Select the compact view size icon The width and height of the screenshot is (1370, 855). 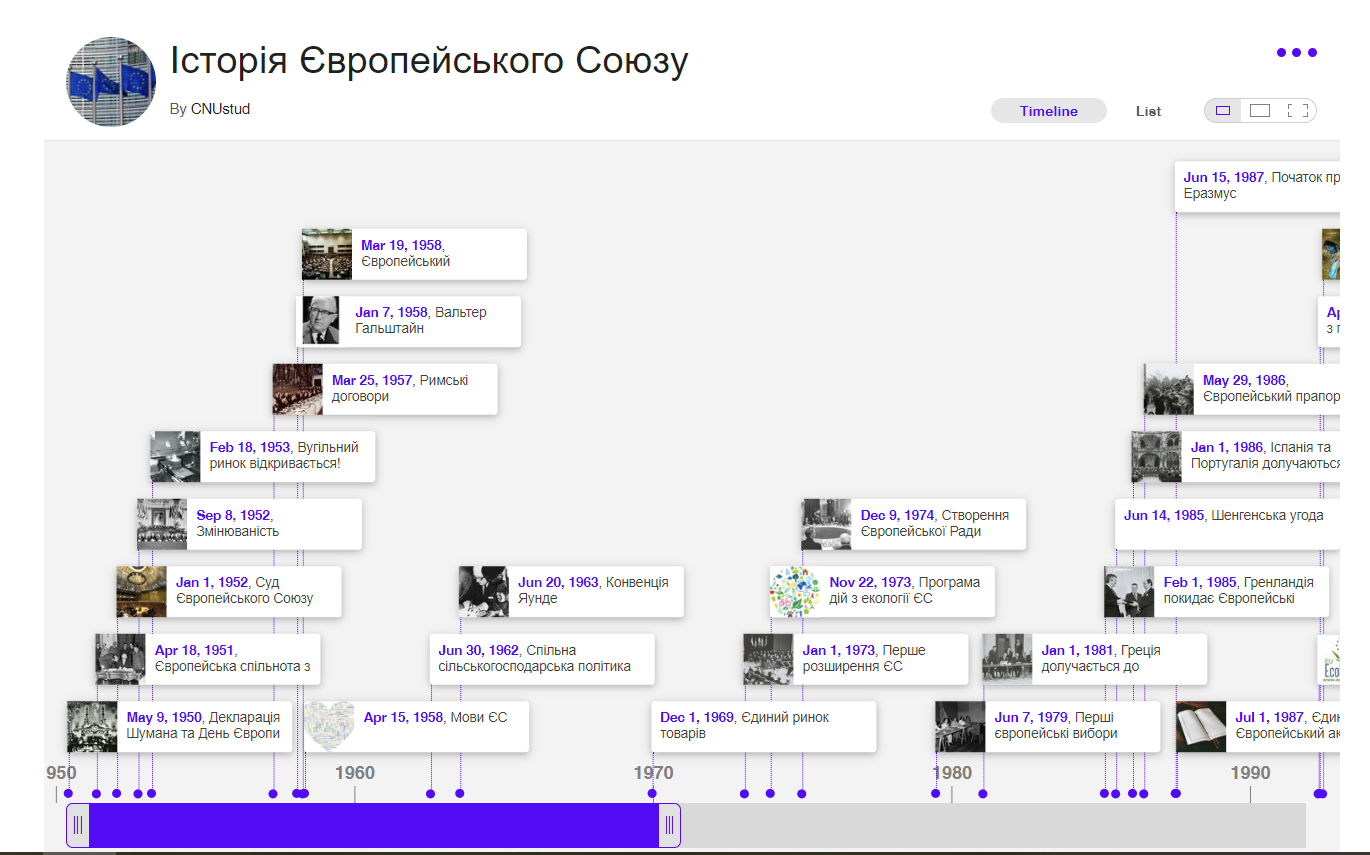[1222, 111]
